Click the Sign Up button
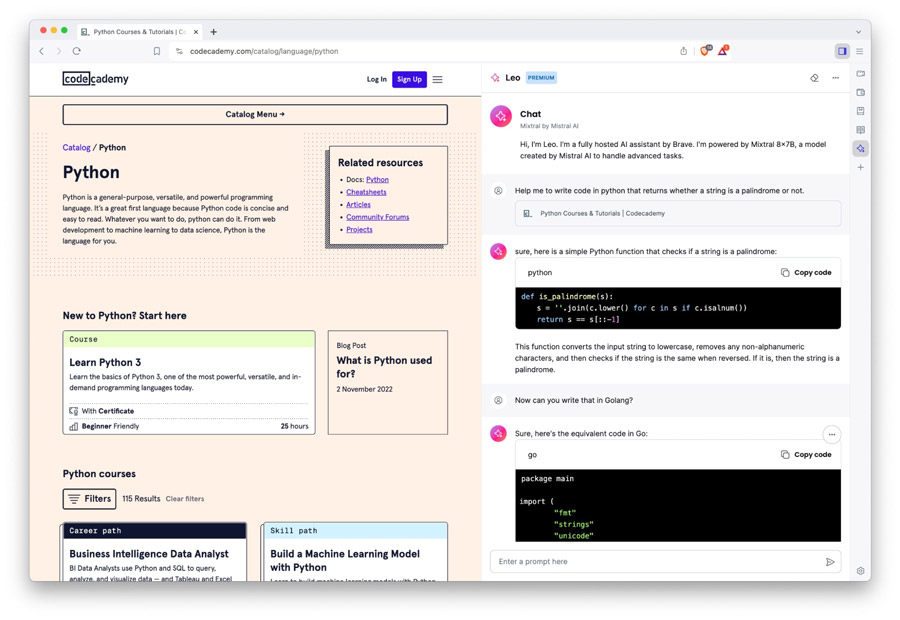This screenshot has height=620, width=900. [409, 79]
